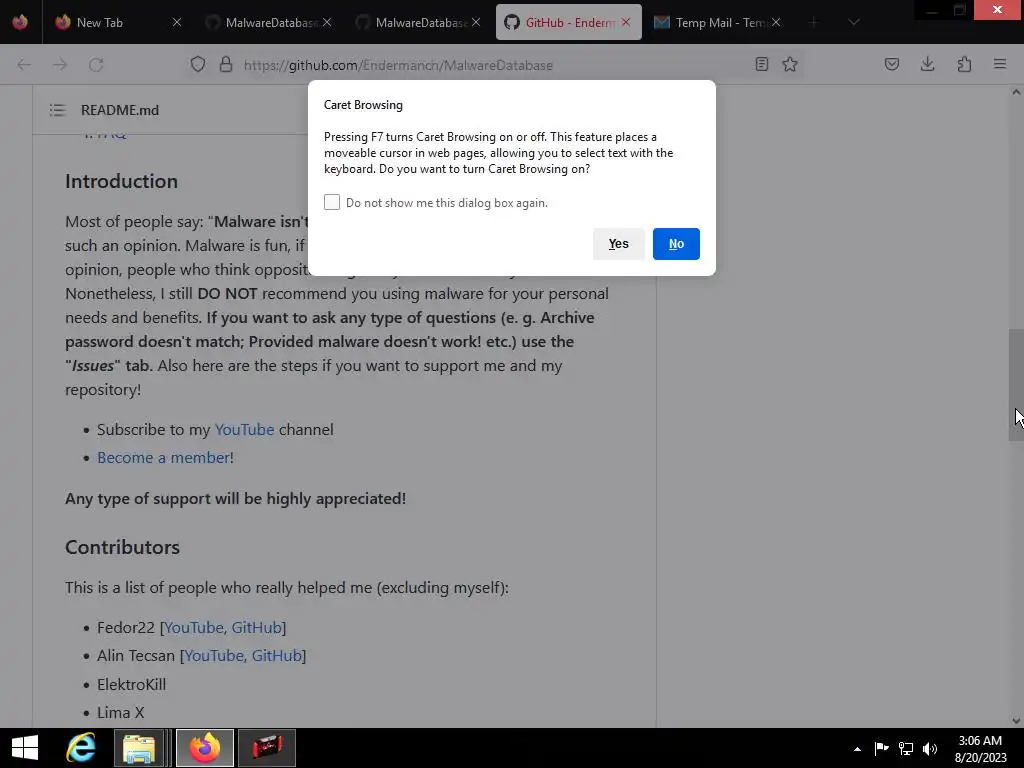1024x768 pixels.
Task: Check 'Do not show me this dialog box again'
Action: coord(332,202)
